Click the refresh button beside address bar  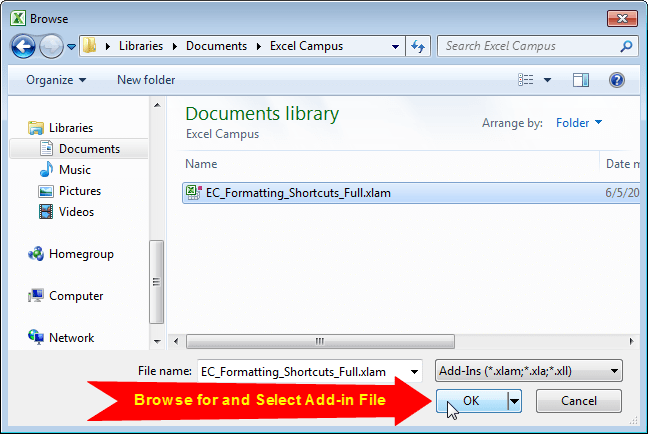(x=418, y=46)
